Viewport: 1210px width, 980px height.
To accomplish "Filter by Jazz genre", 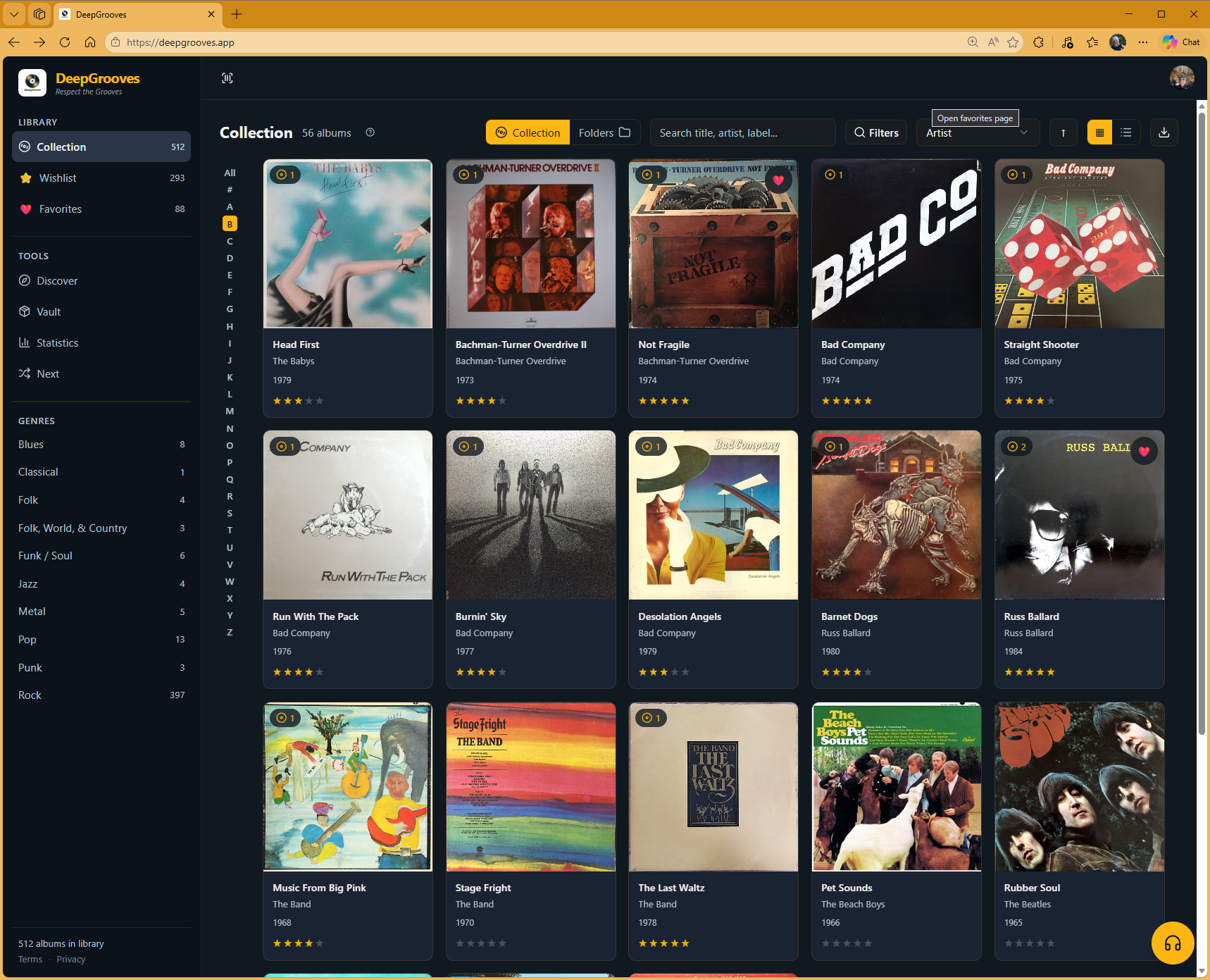I will [101, 583].
